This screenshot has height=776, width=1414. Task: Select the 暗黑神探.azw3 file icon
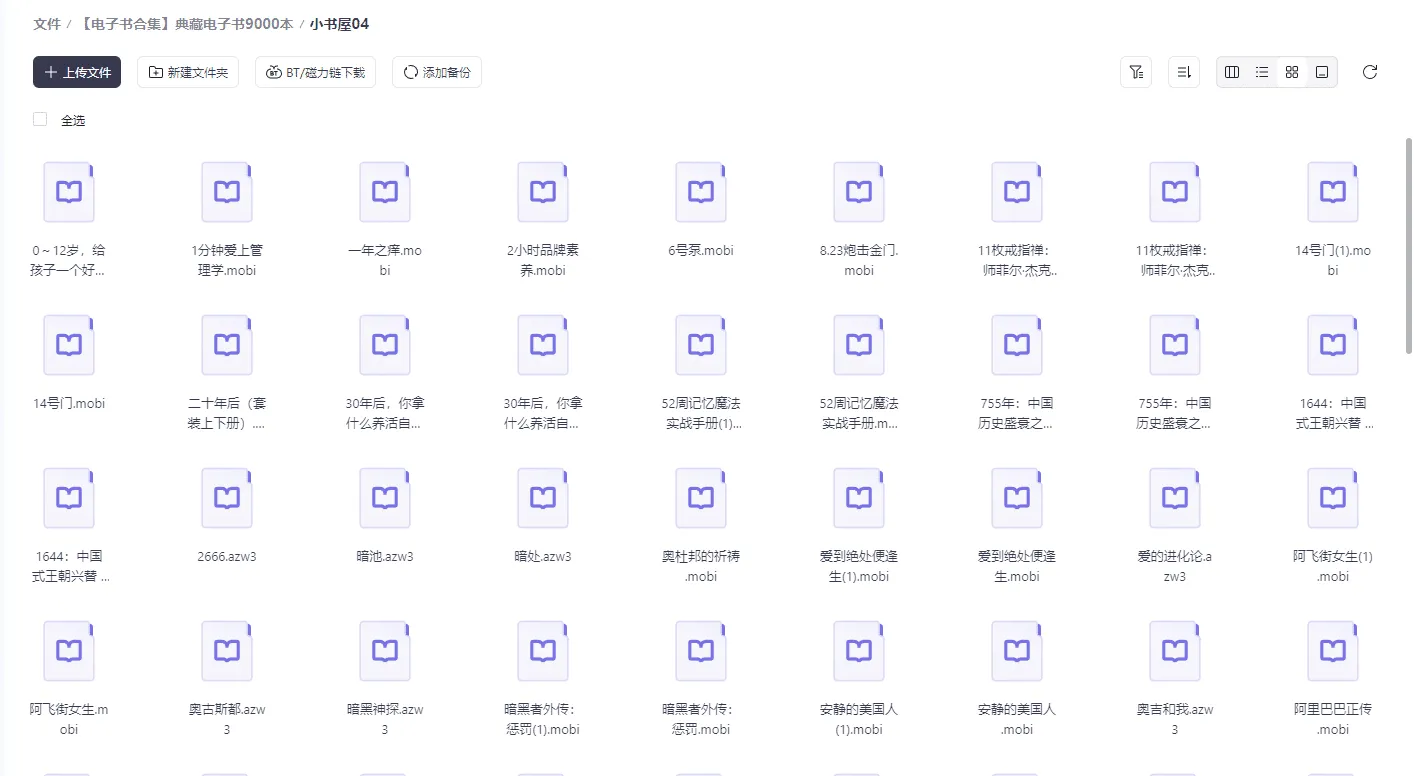click(x=385, y=651)
